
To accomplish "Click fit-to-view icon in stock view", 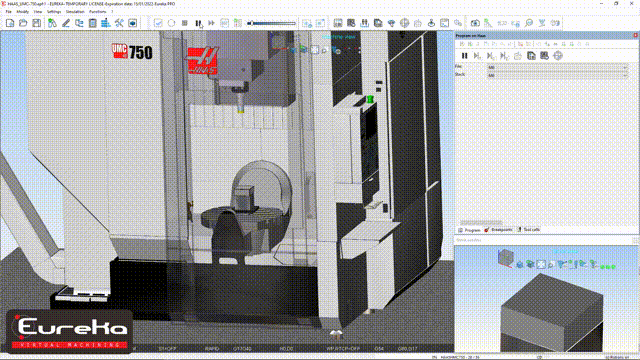I will (541, 264).
